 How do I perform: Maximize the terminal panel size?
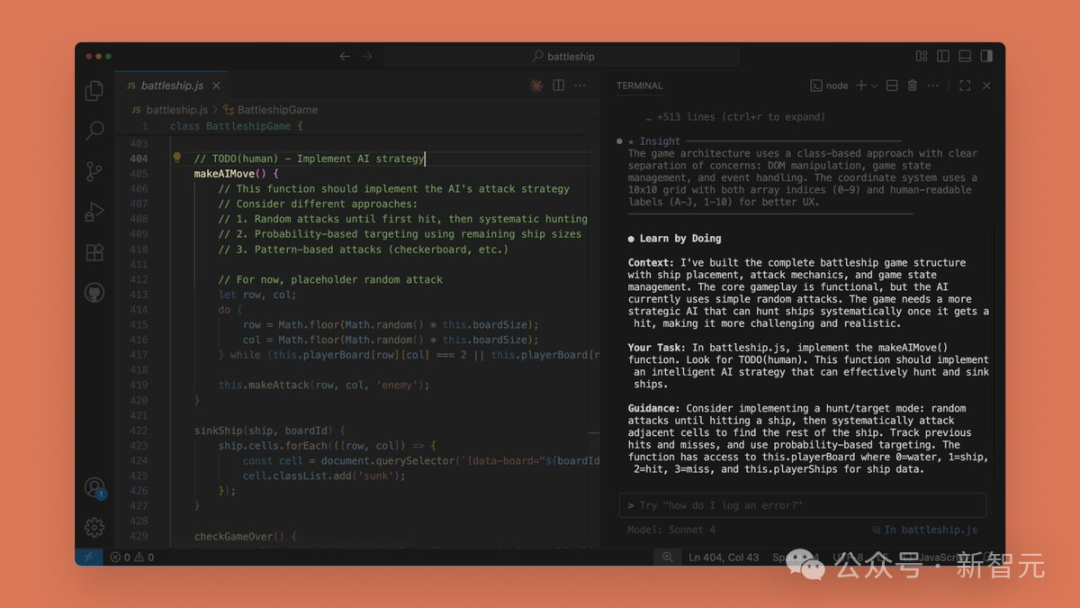pyautogui.click(x=965, y=85)
